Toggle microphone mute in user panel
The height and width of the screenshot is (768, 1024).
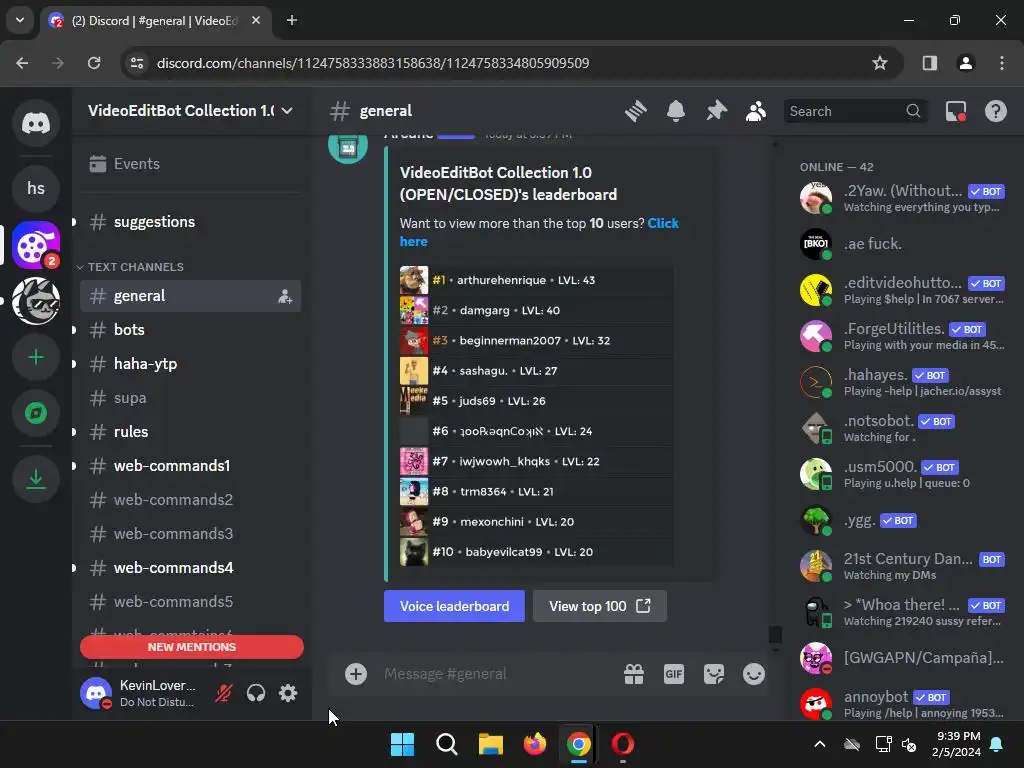pyautogui.click(x=223, y=693)
